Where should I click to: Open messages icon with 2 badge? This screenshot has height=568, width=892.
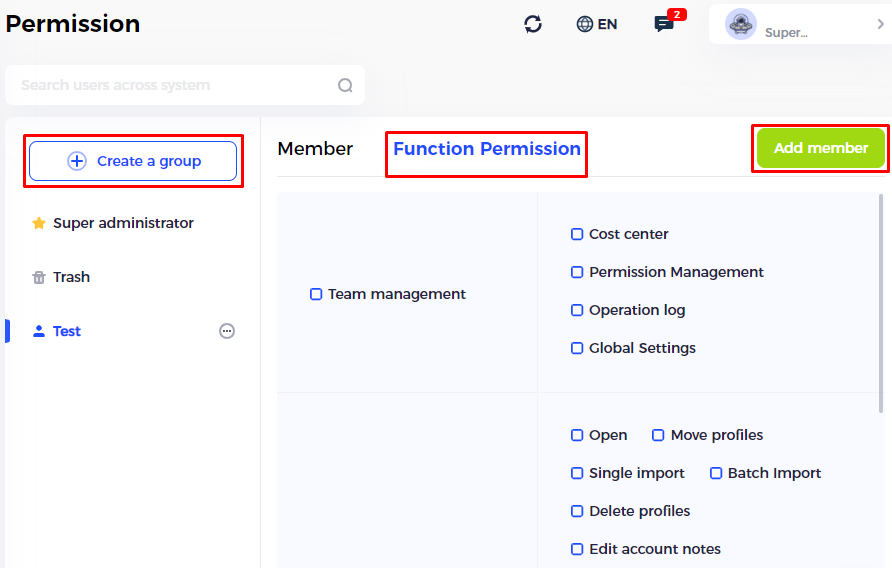pos(664,24)
